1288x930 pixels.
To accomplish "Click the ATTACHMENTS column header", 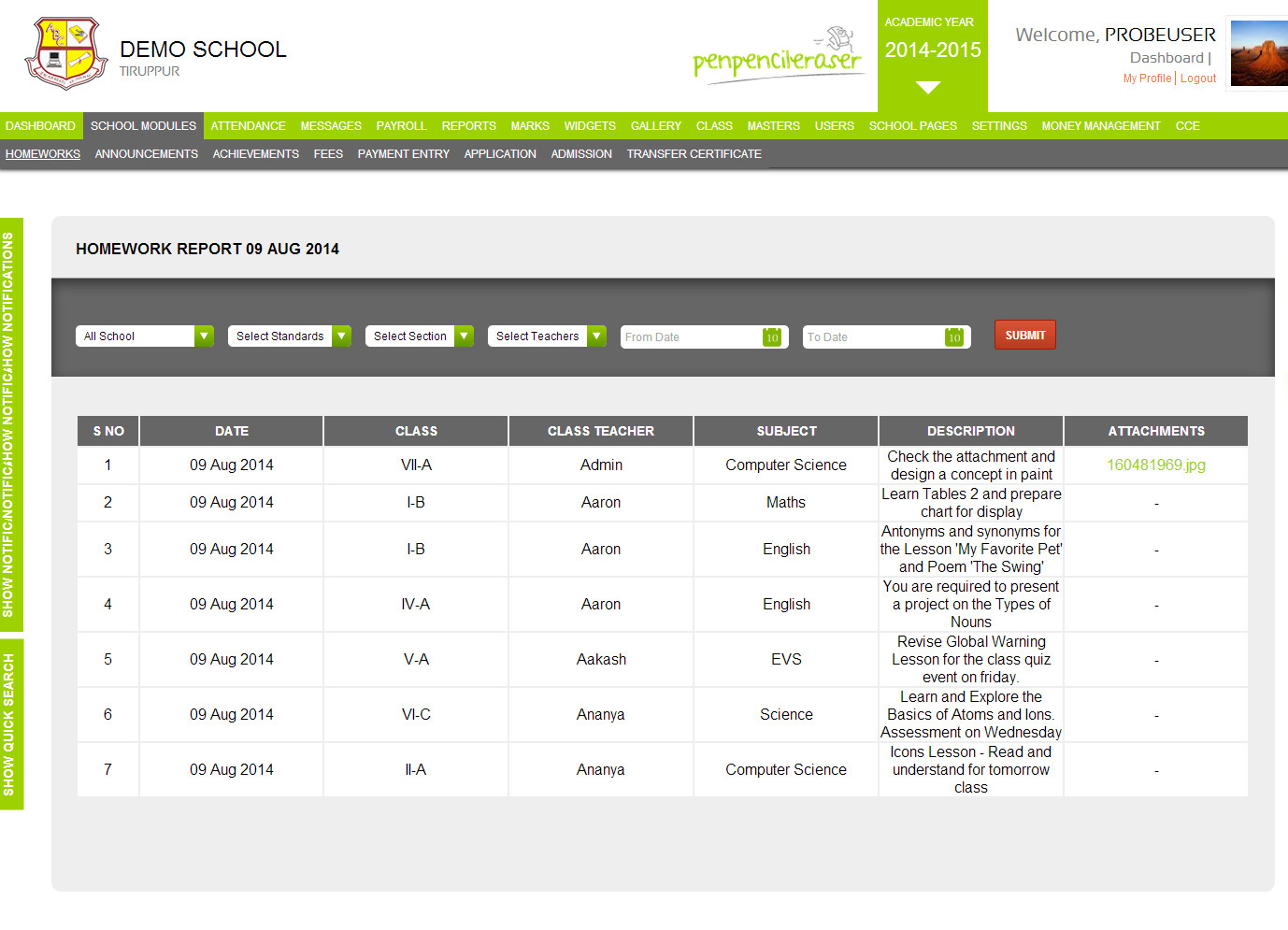I will pyautogui.click(x=1156, y=431).
